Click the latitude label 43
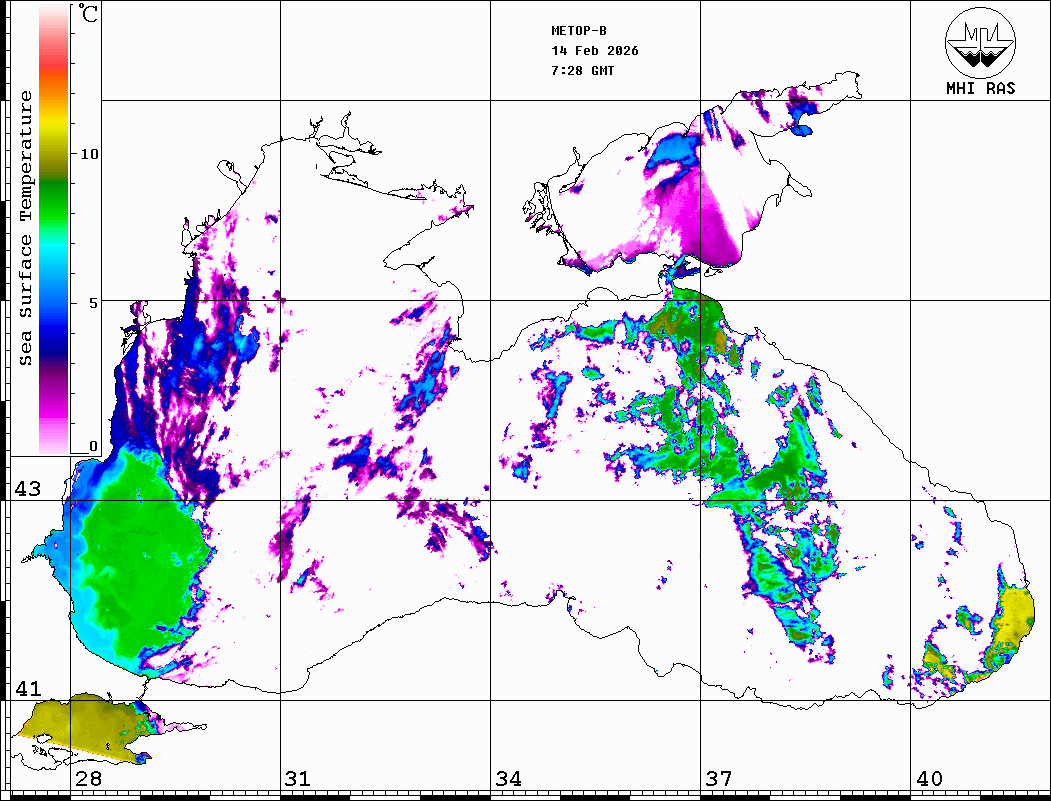1051x801 pixels. [x=27, y=489]
